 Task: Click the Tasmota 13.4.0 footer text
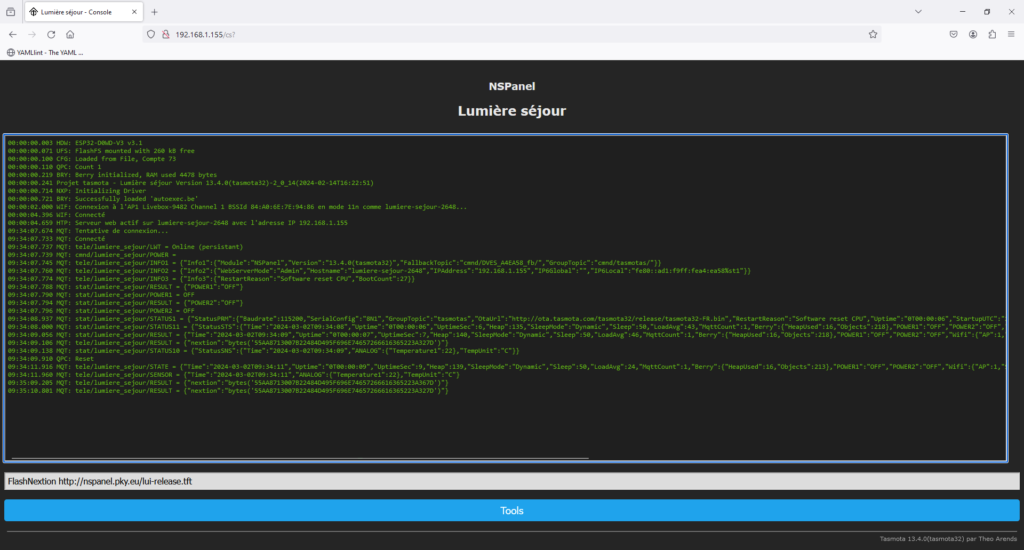coord(948,539)
